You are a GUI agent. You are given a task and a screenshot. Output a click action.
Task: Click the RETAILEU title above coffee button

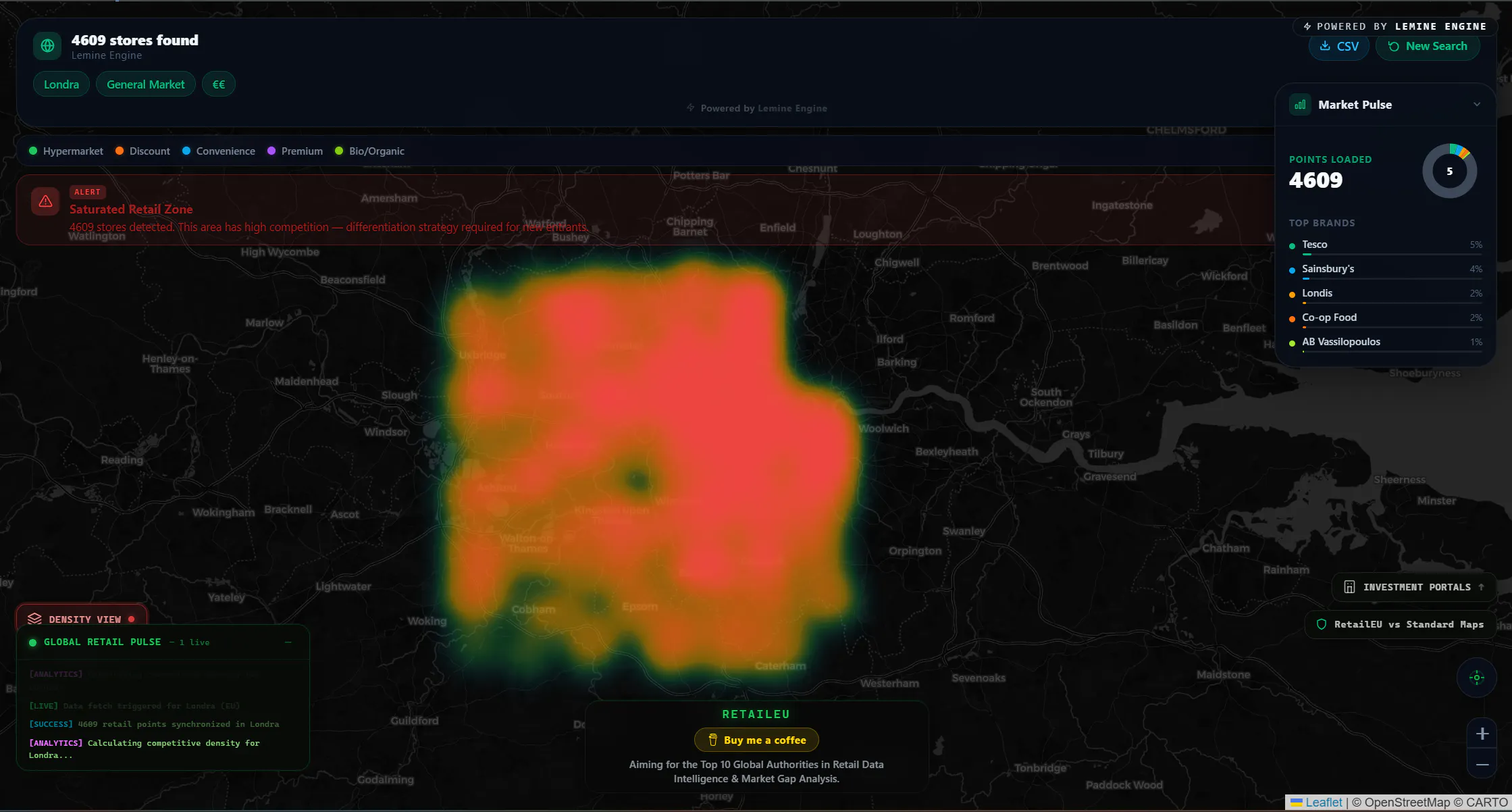(x=756, y=714)
